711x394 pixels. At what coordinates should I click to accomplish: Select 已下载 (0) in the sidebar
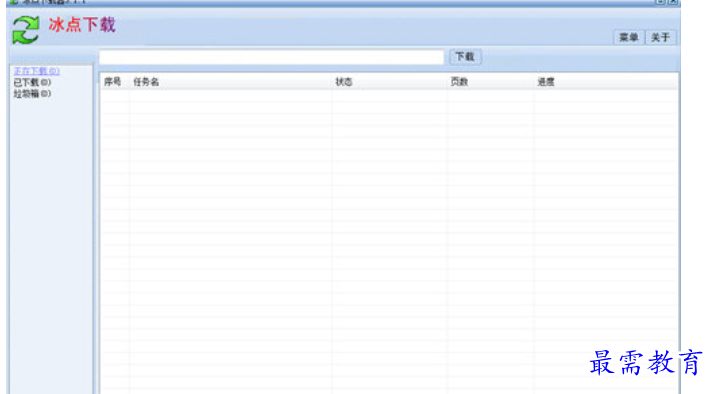pos(32,83)
